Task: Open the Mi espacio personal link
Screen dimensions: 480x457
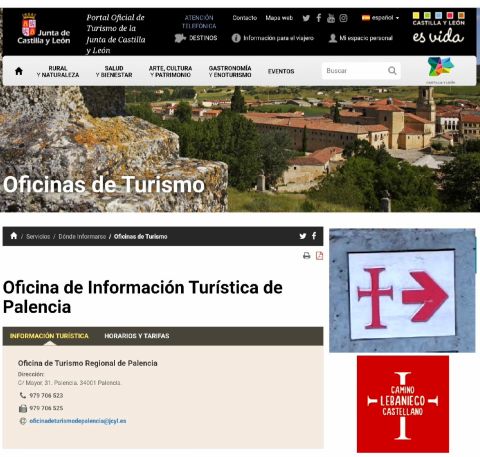Action: pos(361,38)
